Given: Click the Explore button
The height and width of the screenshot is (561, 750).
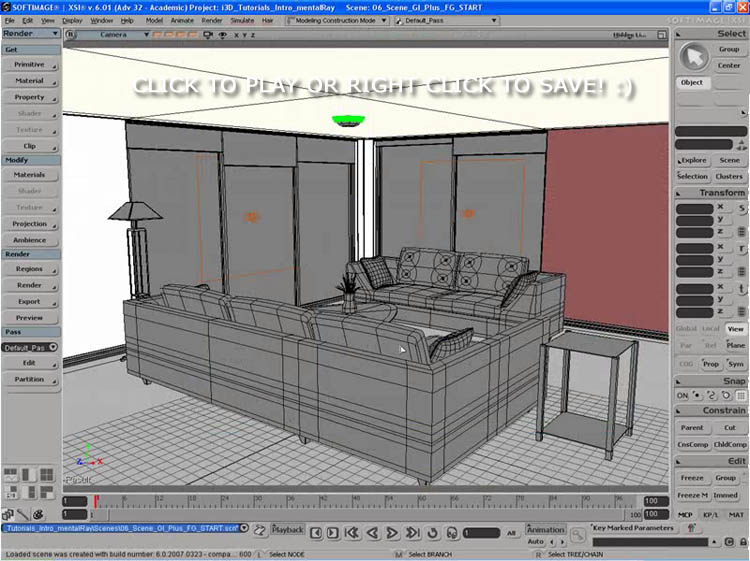Looking at the screenshot, I should click(693, 160).
